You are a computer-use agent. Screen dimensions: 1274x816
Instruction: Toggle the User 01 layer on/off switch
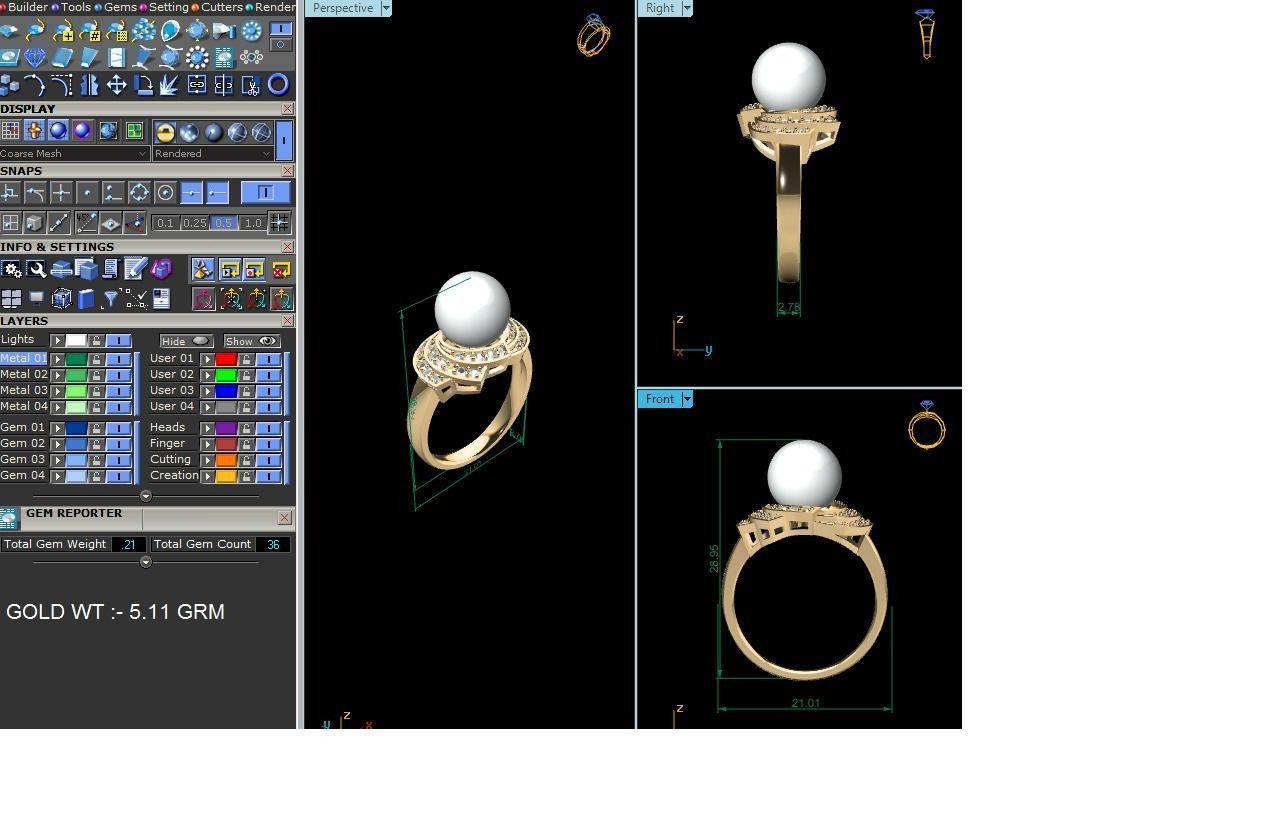pos(269,358)
